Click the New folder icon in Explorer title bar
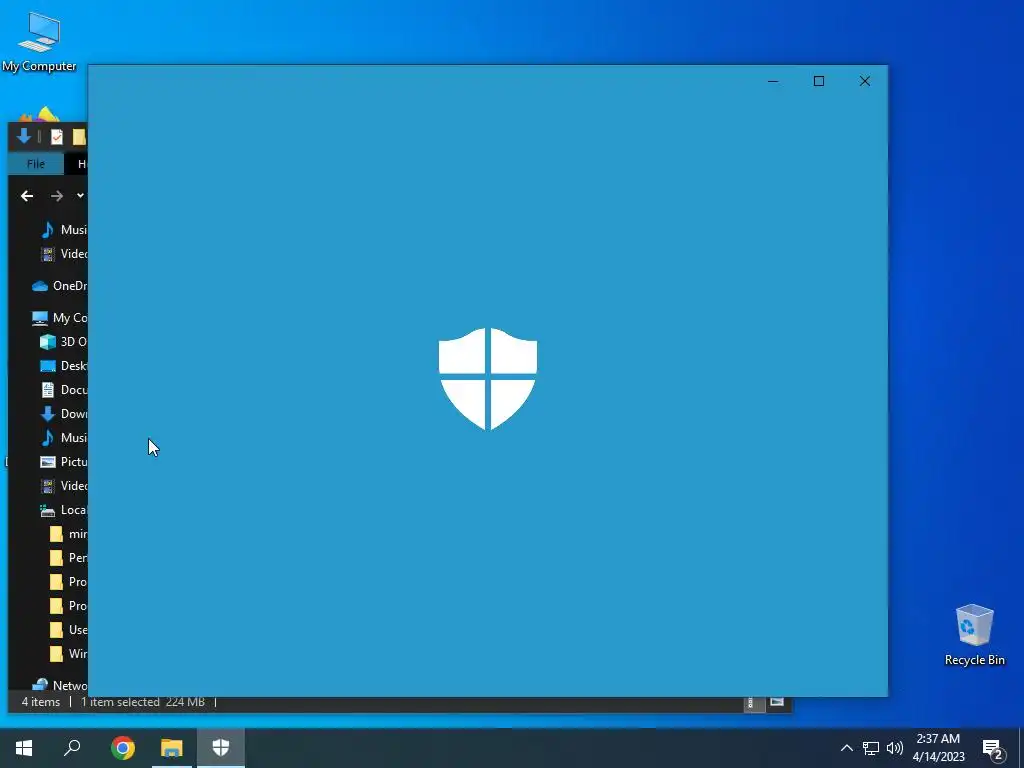Screen dimensions: 1024x768 point(79,136)
